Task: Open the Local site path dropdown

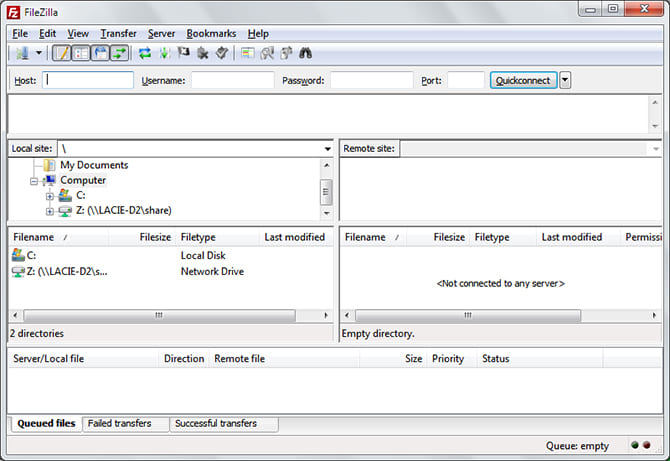Action: 327,149
